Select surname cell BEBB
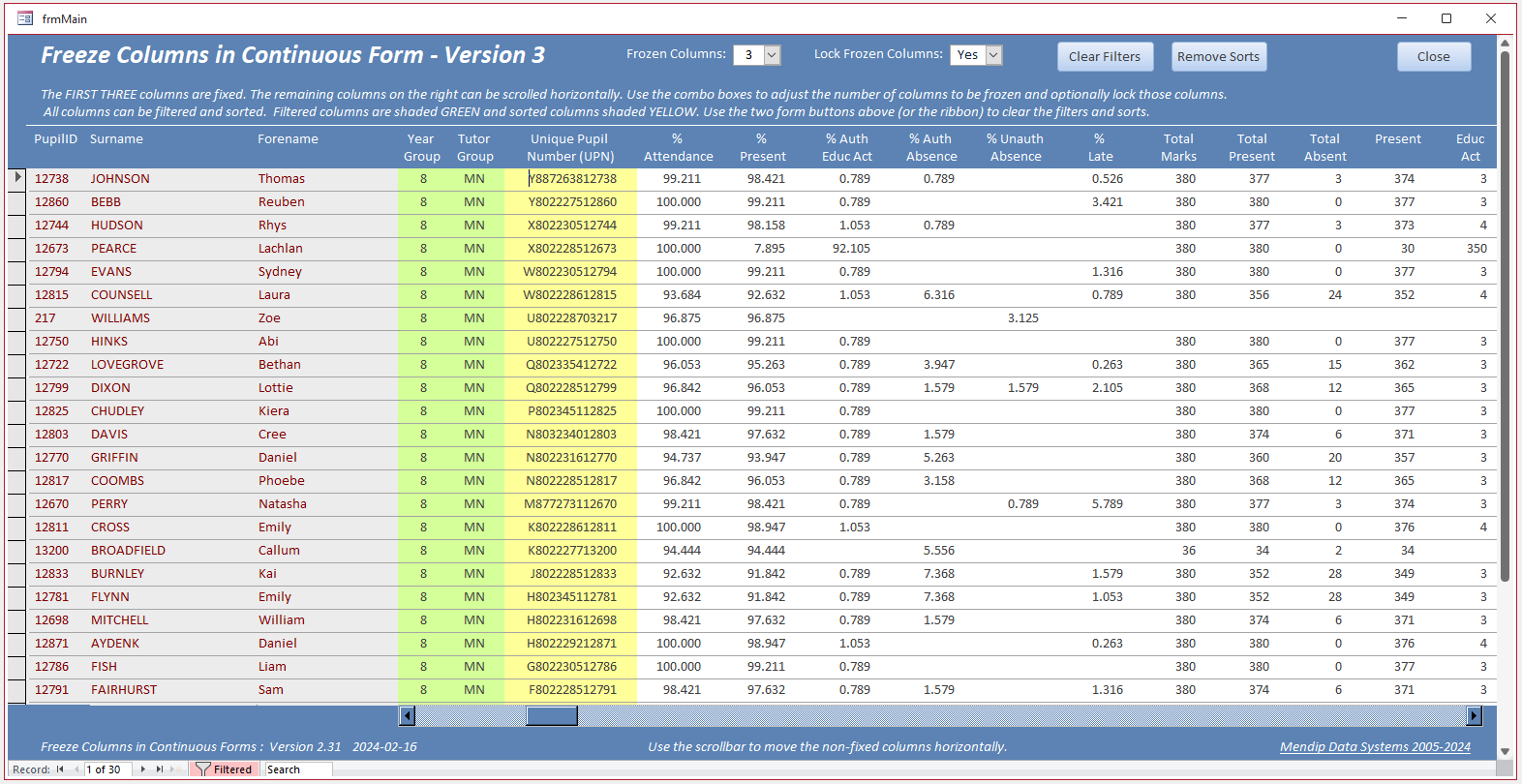The height and width of the screenshot is (784, 1522). tap(106, 202)
